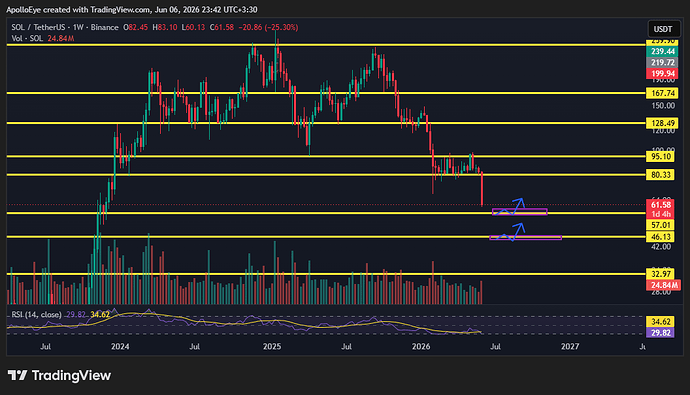Open the USDT currency selector
This screenshot has width=690, height=395.
[663, 29]
